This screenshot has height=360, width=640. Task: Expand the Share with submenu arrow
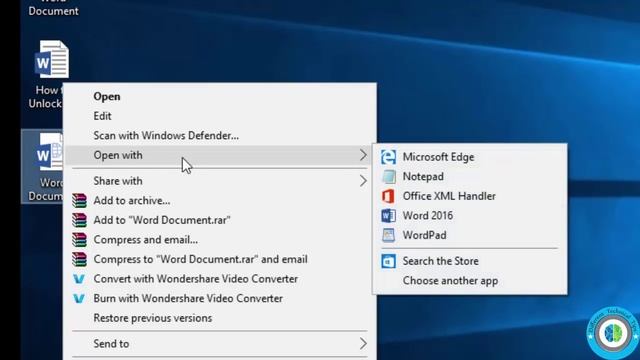click(363, 181)
